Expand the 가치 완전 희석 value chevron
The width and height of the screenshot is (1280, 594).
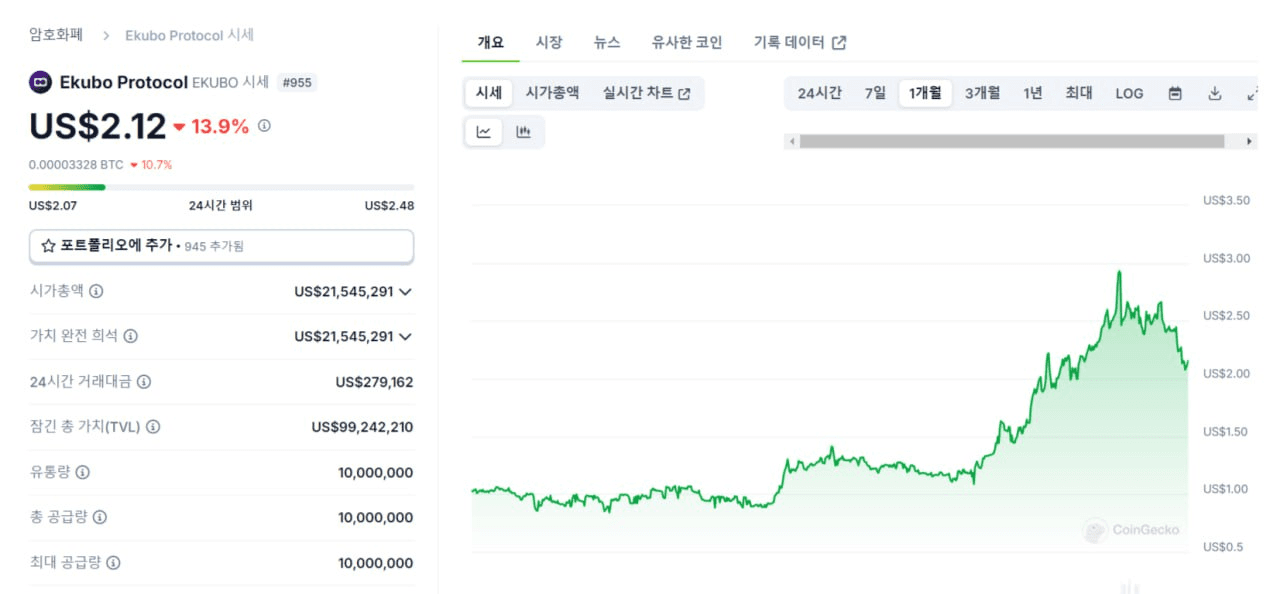405,337
